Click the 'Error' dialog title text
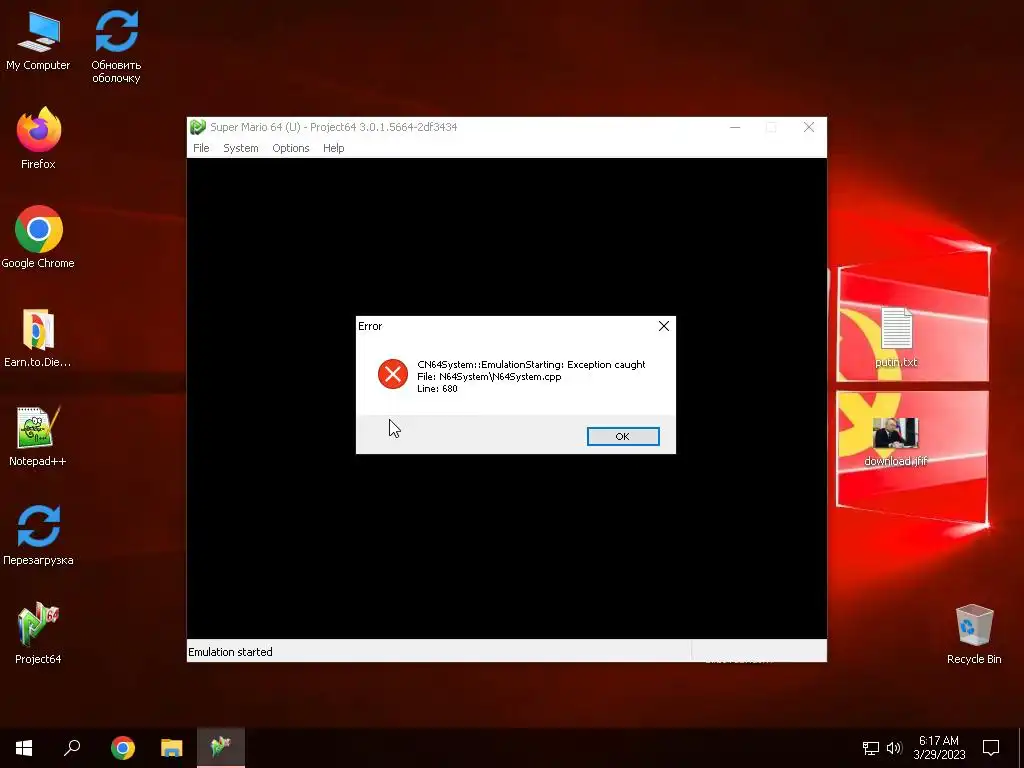The height and width of the screenshot is (768, 1024). point(370,326)
